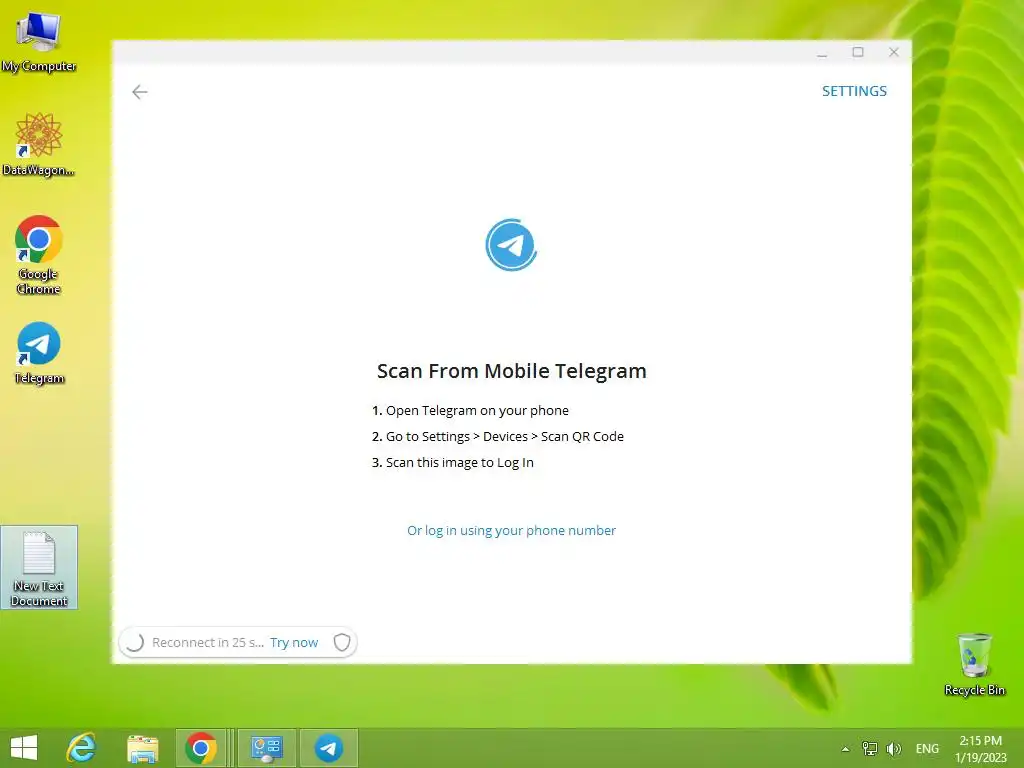Click the reconnect loading spinner icon

pyautogui.click(x=135, y=643)
